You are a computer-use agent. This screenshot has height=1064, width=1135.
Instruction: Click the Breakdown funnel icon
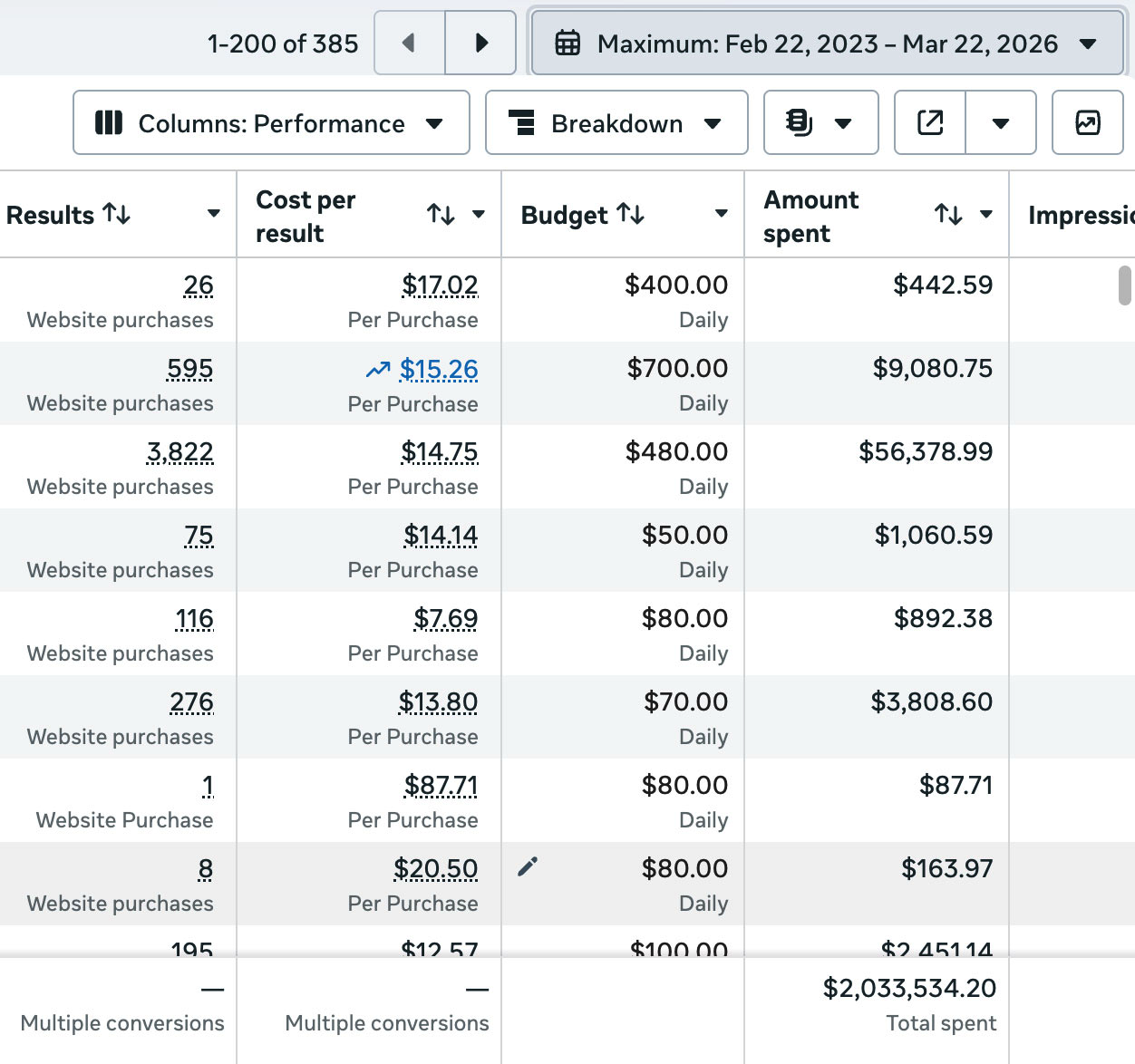522,122
